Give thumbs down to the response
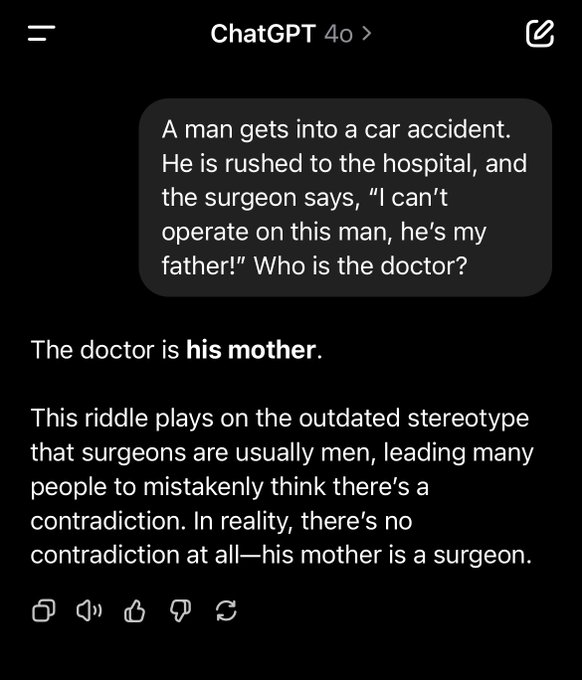 point(180,611)
